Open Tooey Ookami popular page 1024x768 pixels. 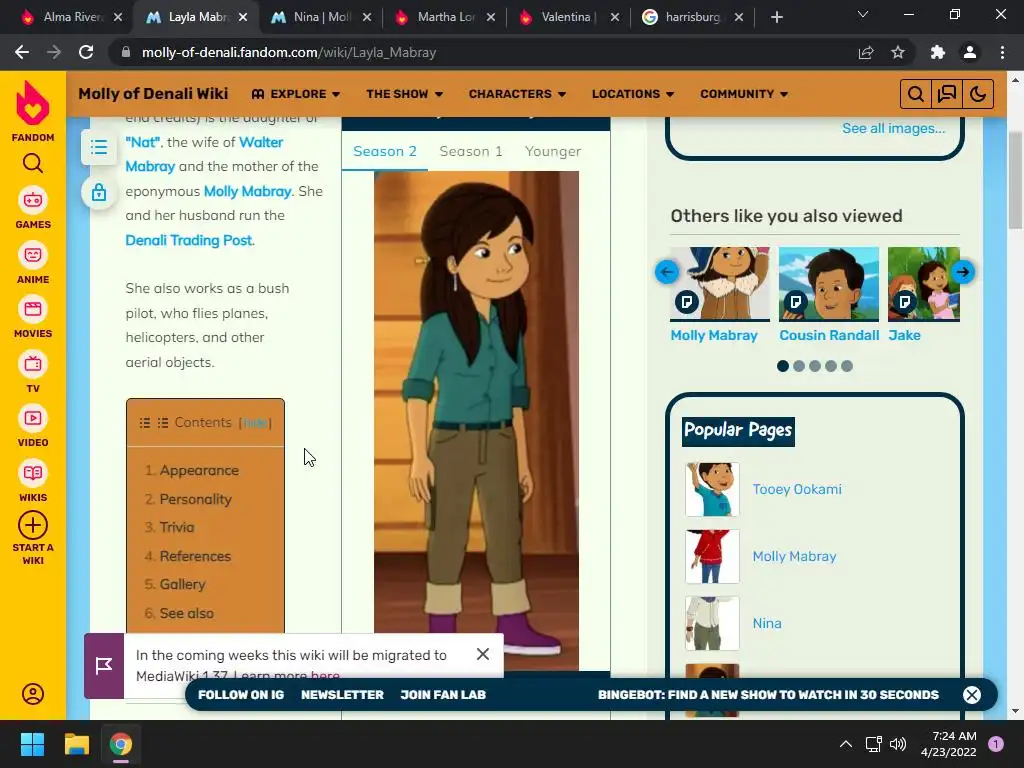[x=797, y=489]
